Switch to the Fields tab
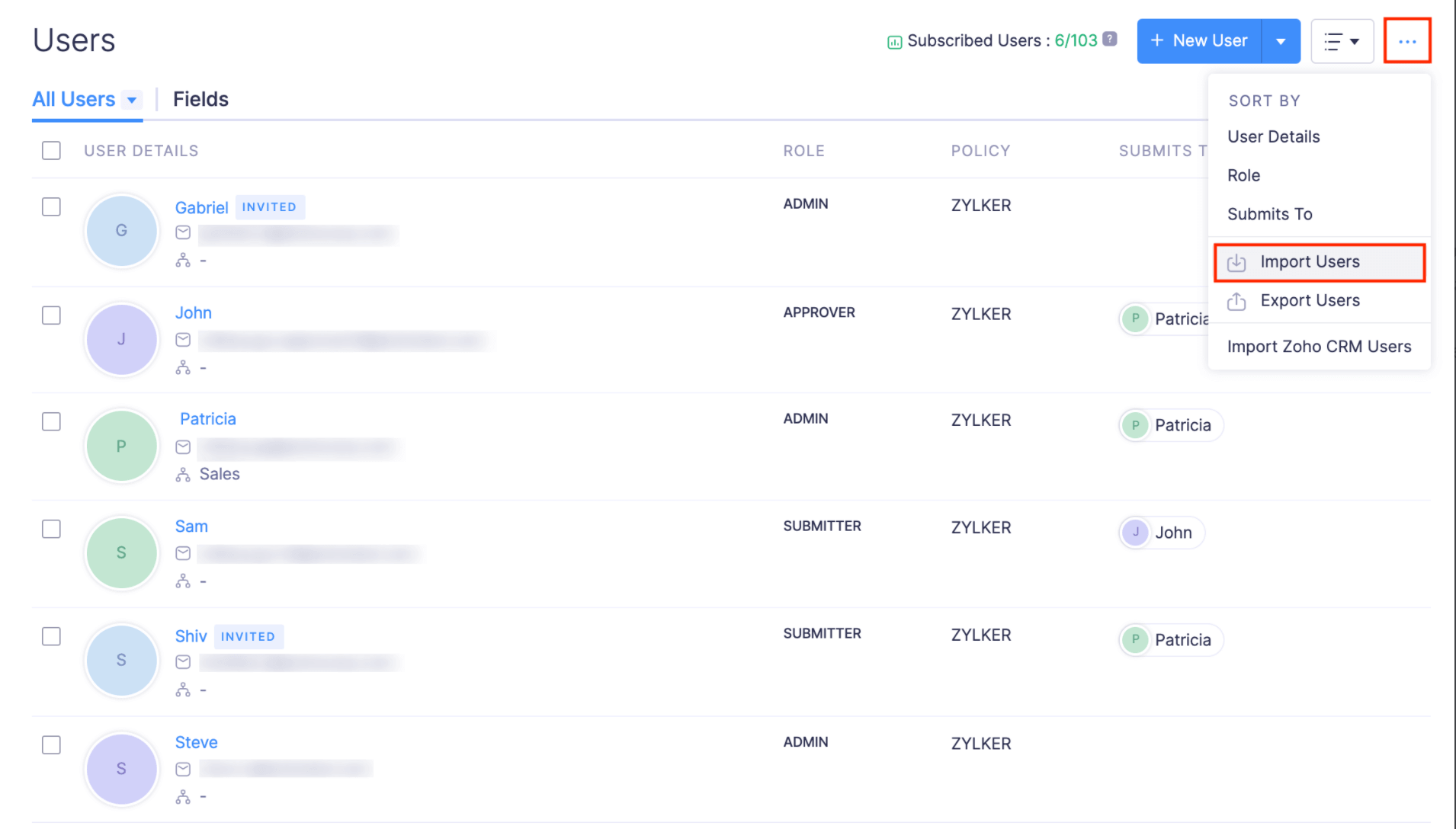The height and width of the screenshot is (829, 1456). (x=200, y=99)
